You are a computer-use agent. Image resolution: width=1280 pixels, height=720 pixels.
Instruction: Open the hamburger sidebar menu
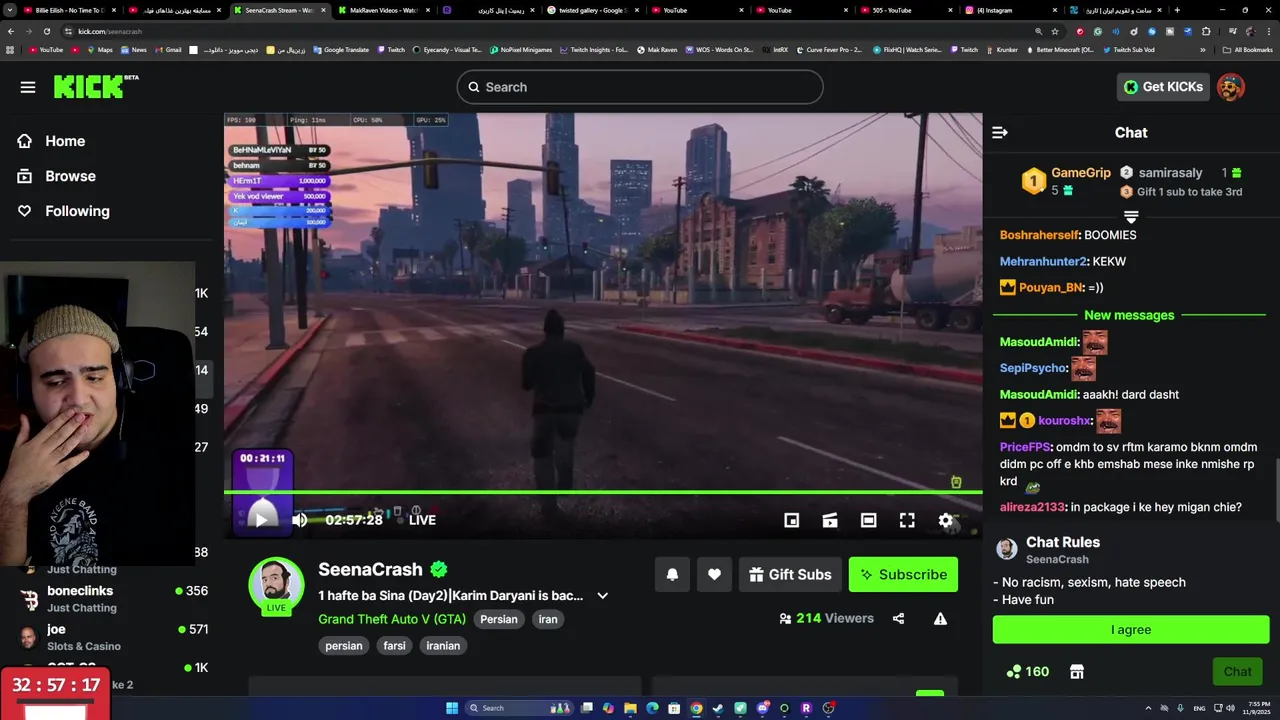(x=28, y=87)
